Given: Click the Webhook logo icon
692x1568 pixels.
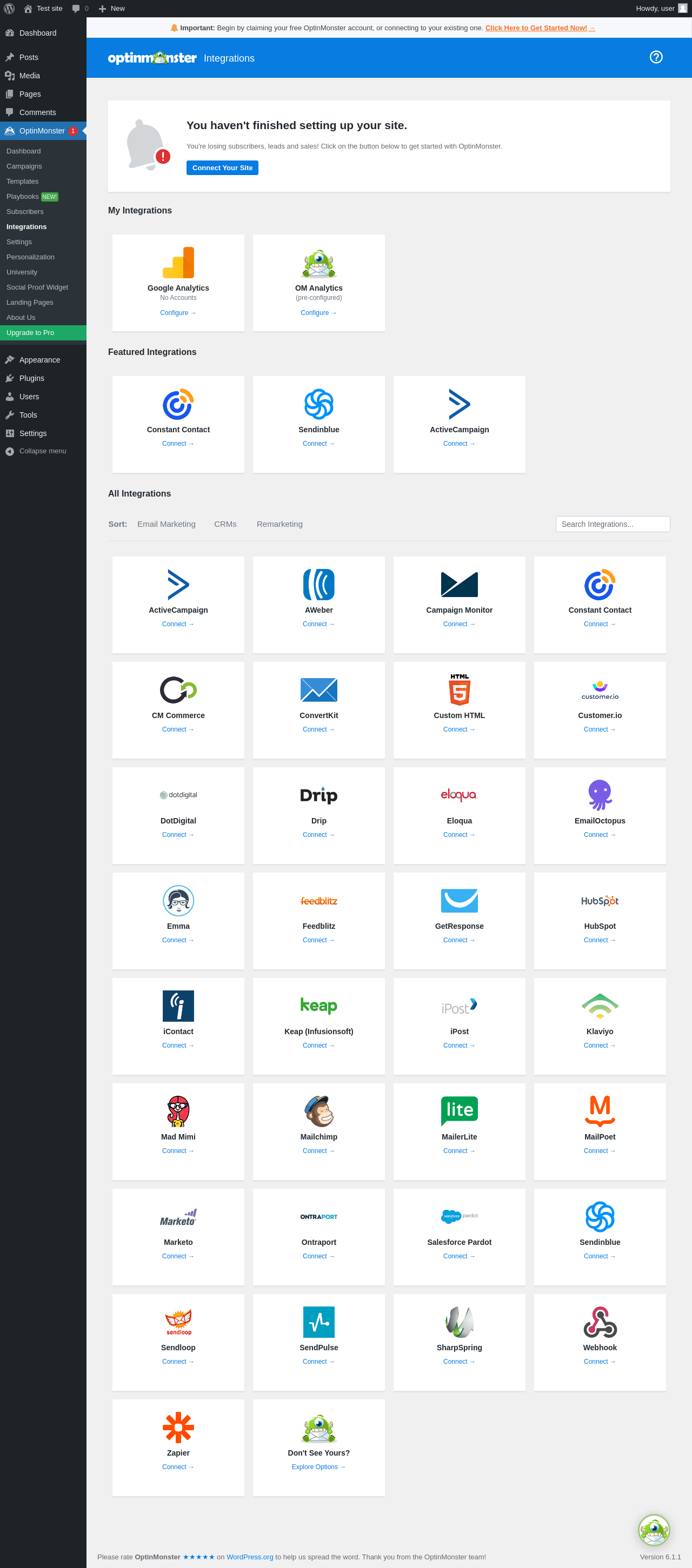Looking at the screenshot, I should click(x=600, y=1322).
